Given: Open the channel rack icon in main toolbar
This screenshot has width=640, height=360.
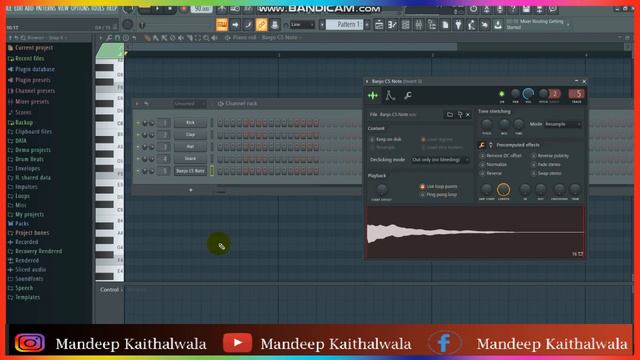Looking at the screenshot, I should click(x=405, y=25).
